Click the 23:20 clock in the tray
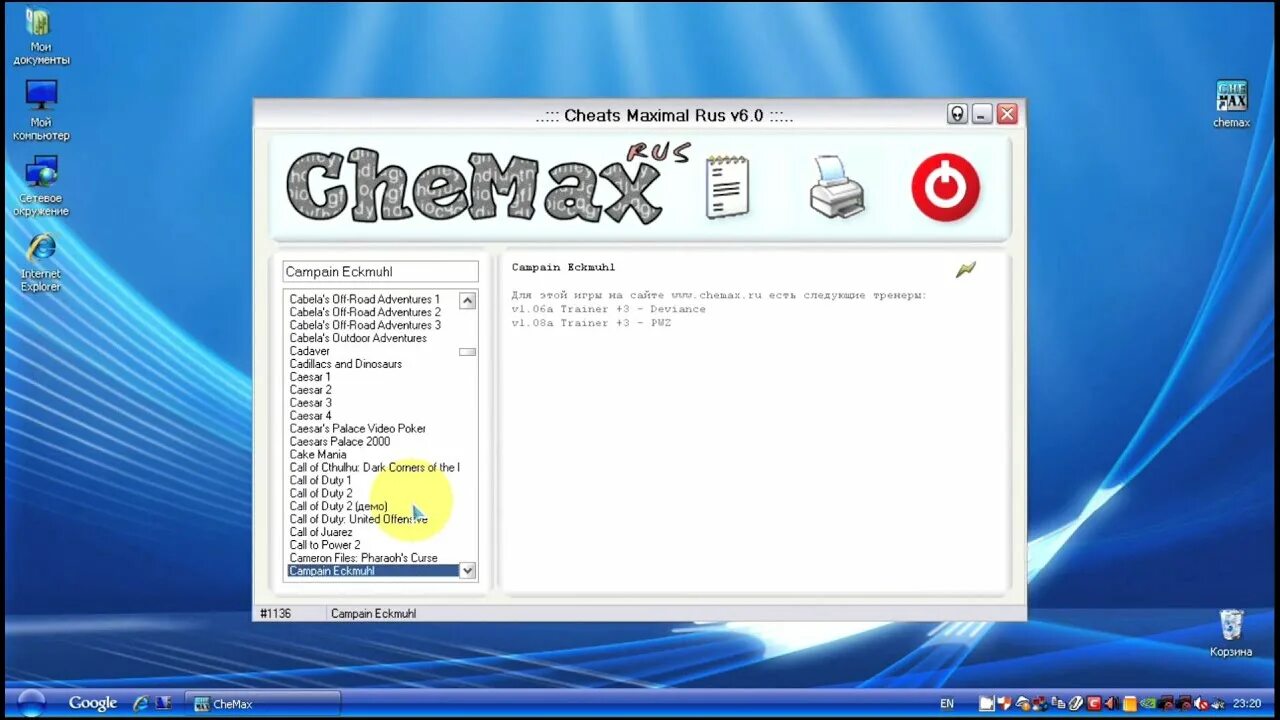Image resolution: width=1280 pixels, height=720 pixels. pos(1248,704)
